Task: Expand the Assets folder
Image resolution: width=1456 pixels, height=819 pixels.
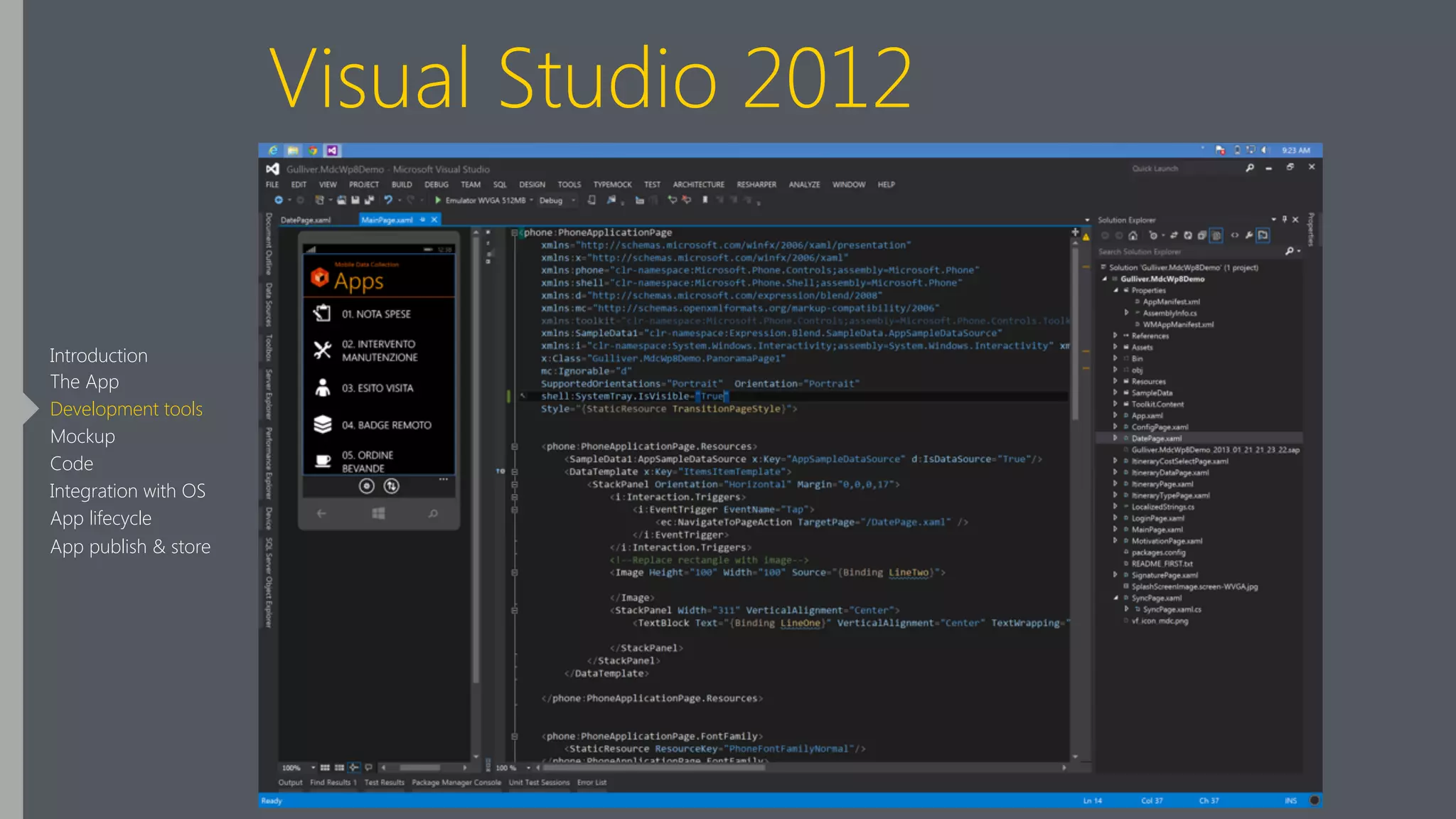Action: tap(1115, 347)
